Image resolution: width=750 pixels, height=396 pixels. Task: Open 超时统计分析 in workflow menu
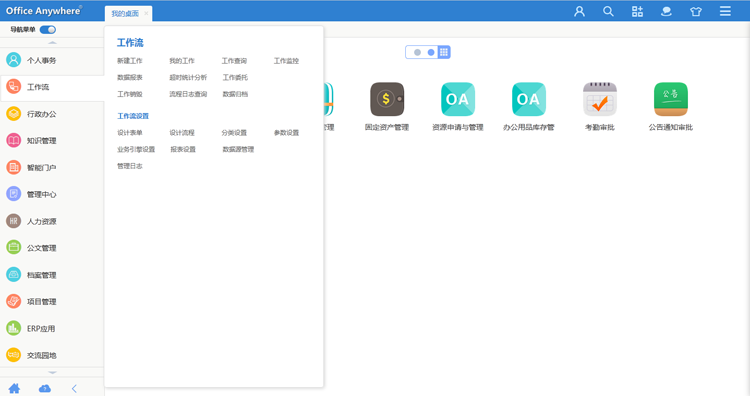pyautogui.click(x=188, y=77)
